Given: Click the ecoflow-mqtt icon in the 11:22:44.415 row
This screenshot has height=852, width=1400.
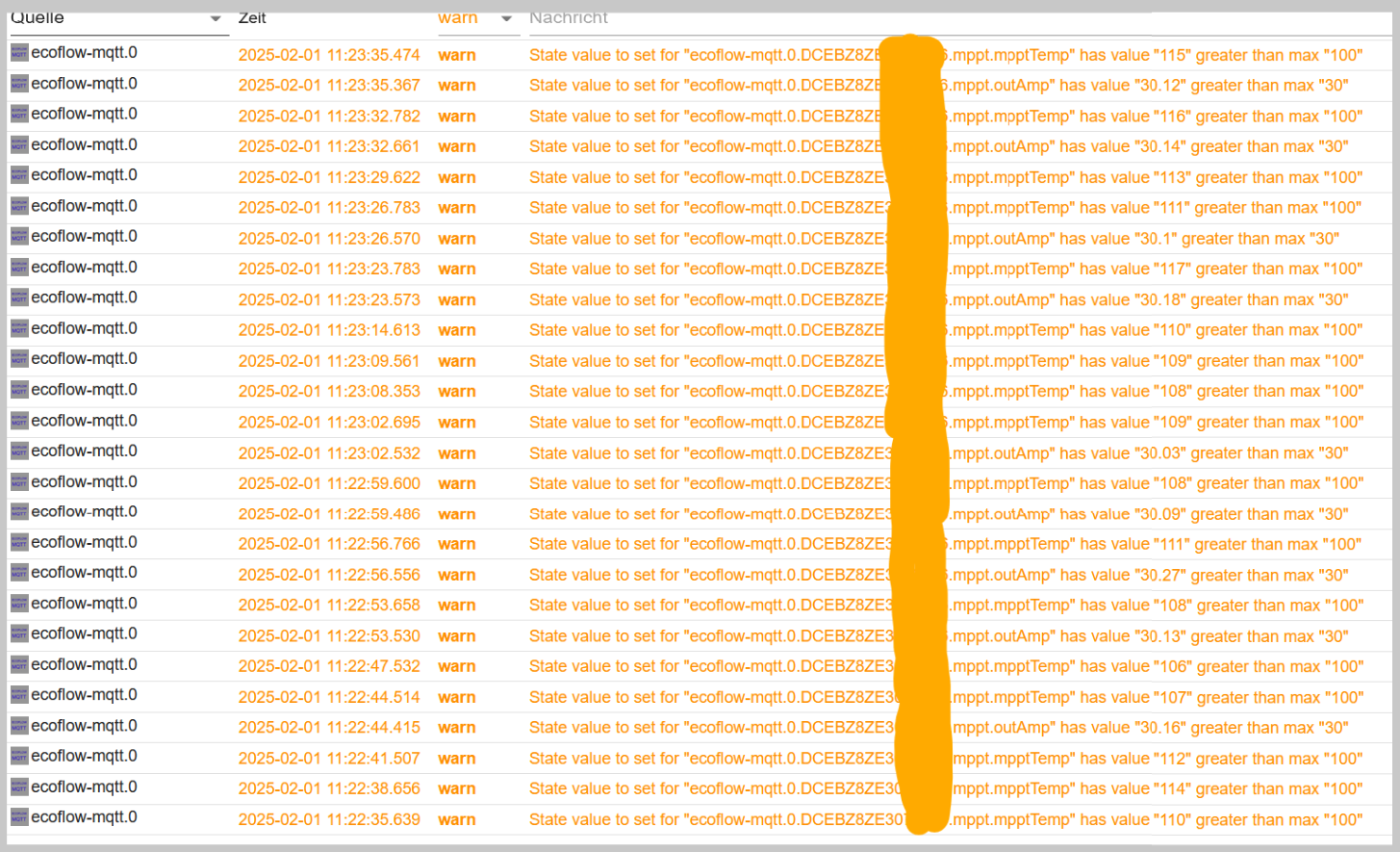Looking at the screenshot, I should [19, 726].
